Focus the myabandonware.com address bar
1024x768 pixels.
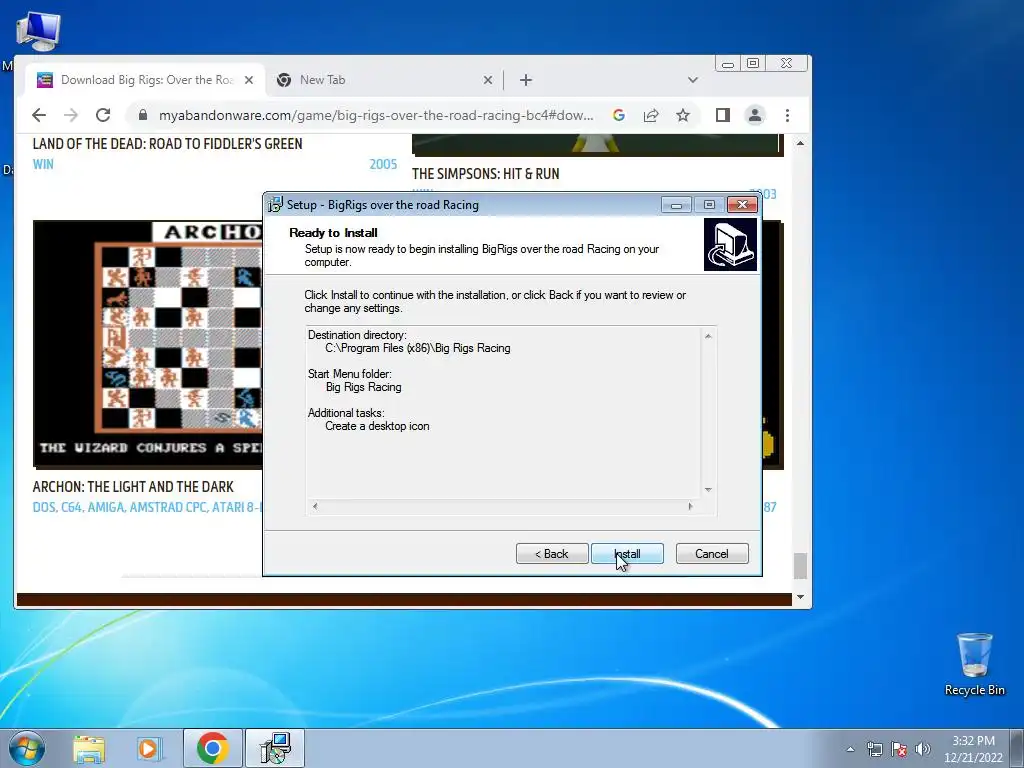tap(376, 116)
